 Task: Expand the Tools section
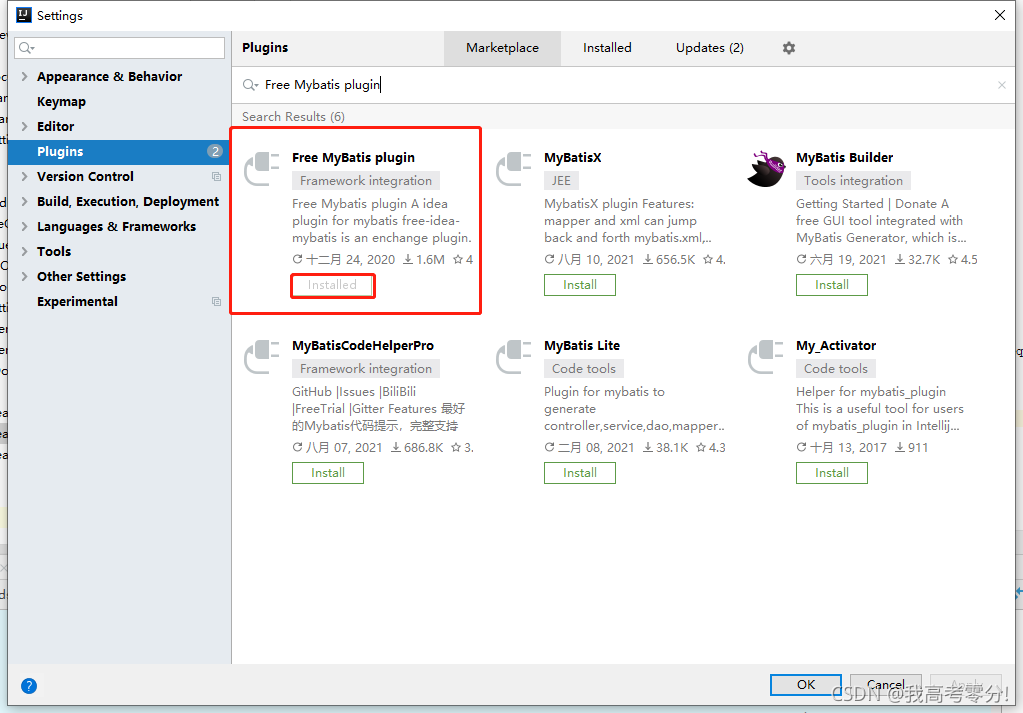(x=24, y=252)
